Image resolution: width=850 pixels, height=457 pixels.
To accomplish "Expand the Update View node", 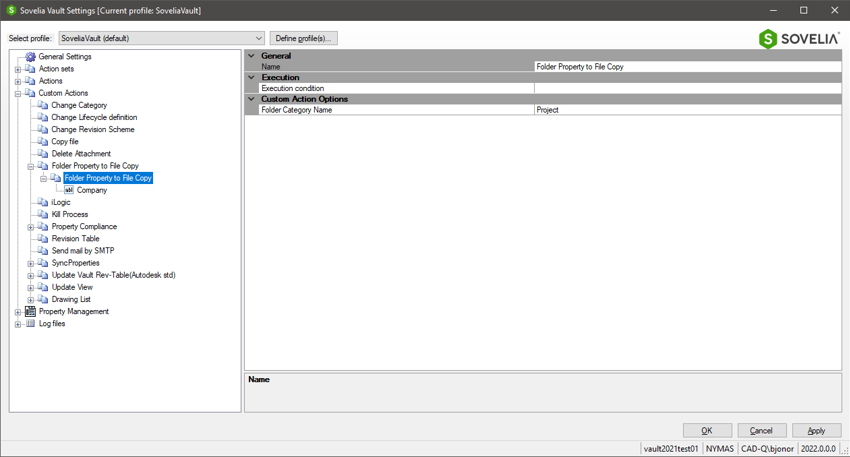I will pyautogui.click(x=31, y=288).
